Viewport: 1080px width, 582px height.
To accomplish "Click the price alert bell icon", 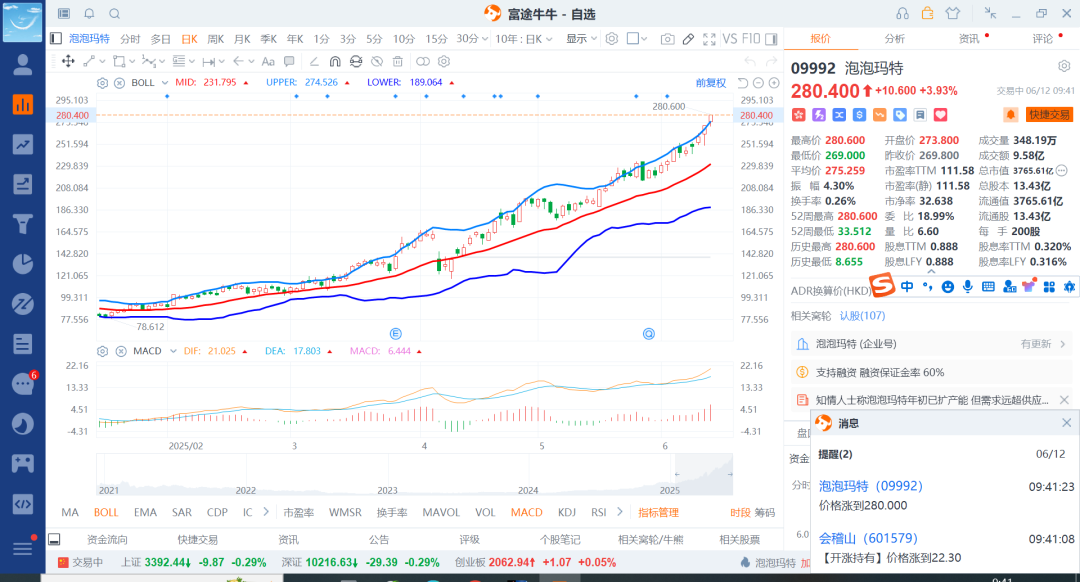I will pos(1011,115).
